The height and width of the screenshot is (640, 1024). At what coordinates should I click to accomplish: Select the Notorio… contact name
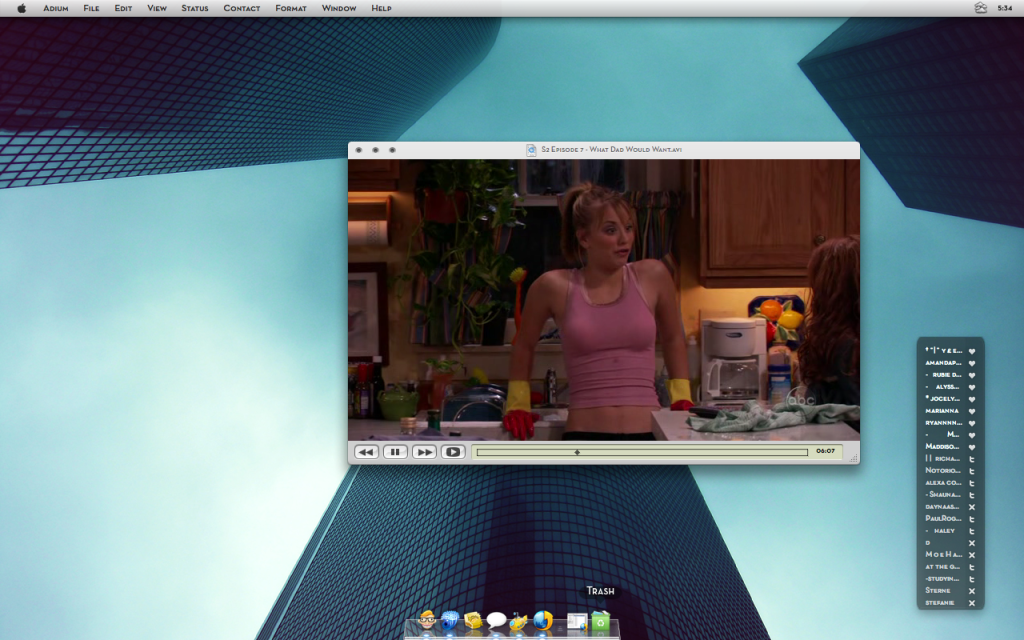[x=943, y=471]
